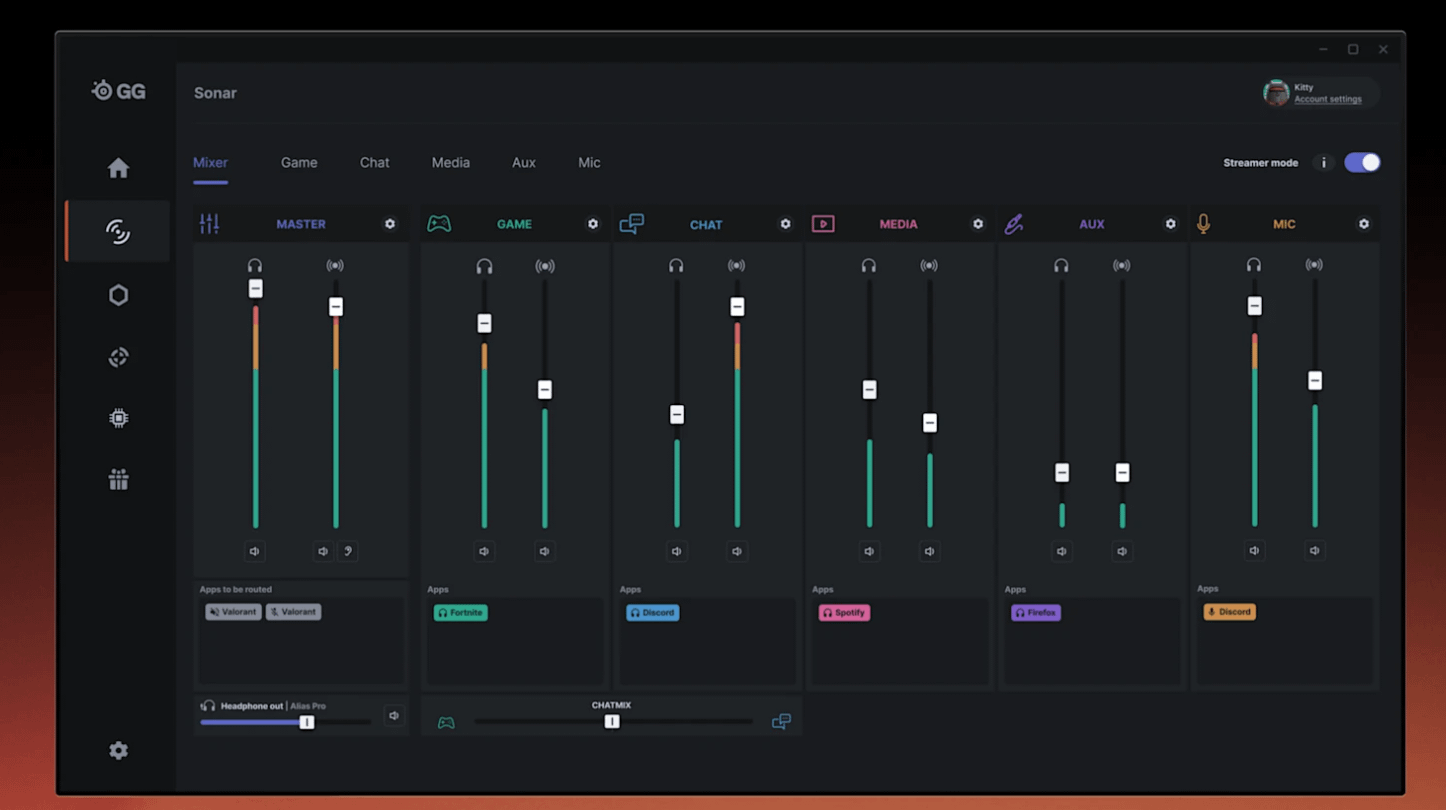
Task: Open MEDIA channel settings gear
Action: coord(977,224)
